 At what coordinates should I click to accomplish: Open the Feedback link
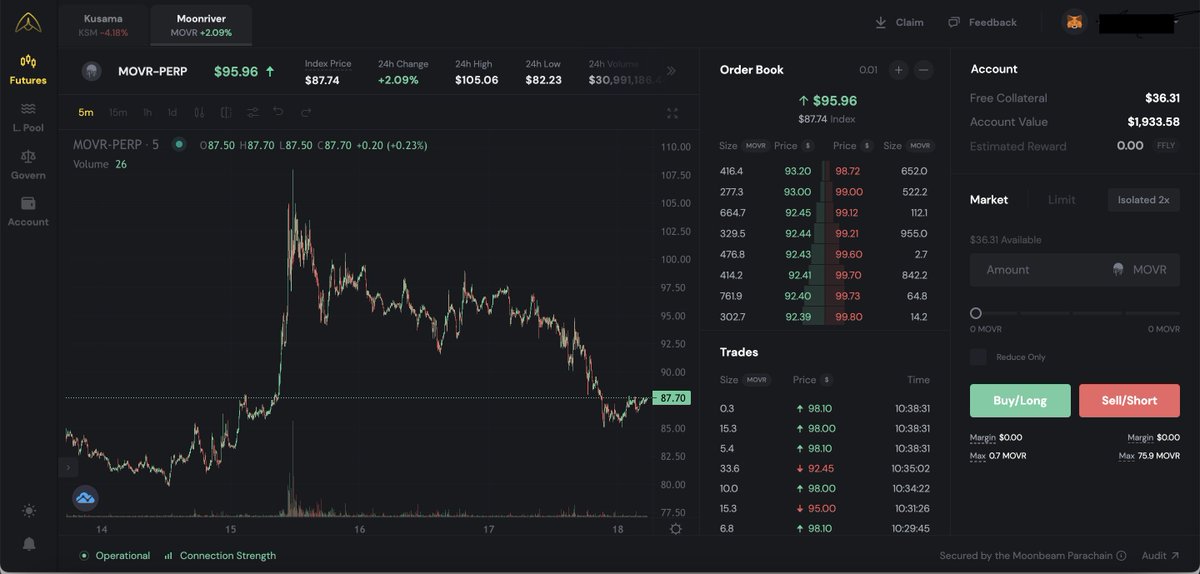[x=982, y=22]
